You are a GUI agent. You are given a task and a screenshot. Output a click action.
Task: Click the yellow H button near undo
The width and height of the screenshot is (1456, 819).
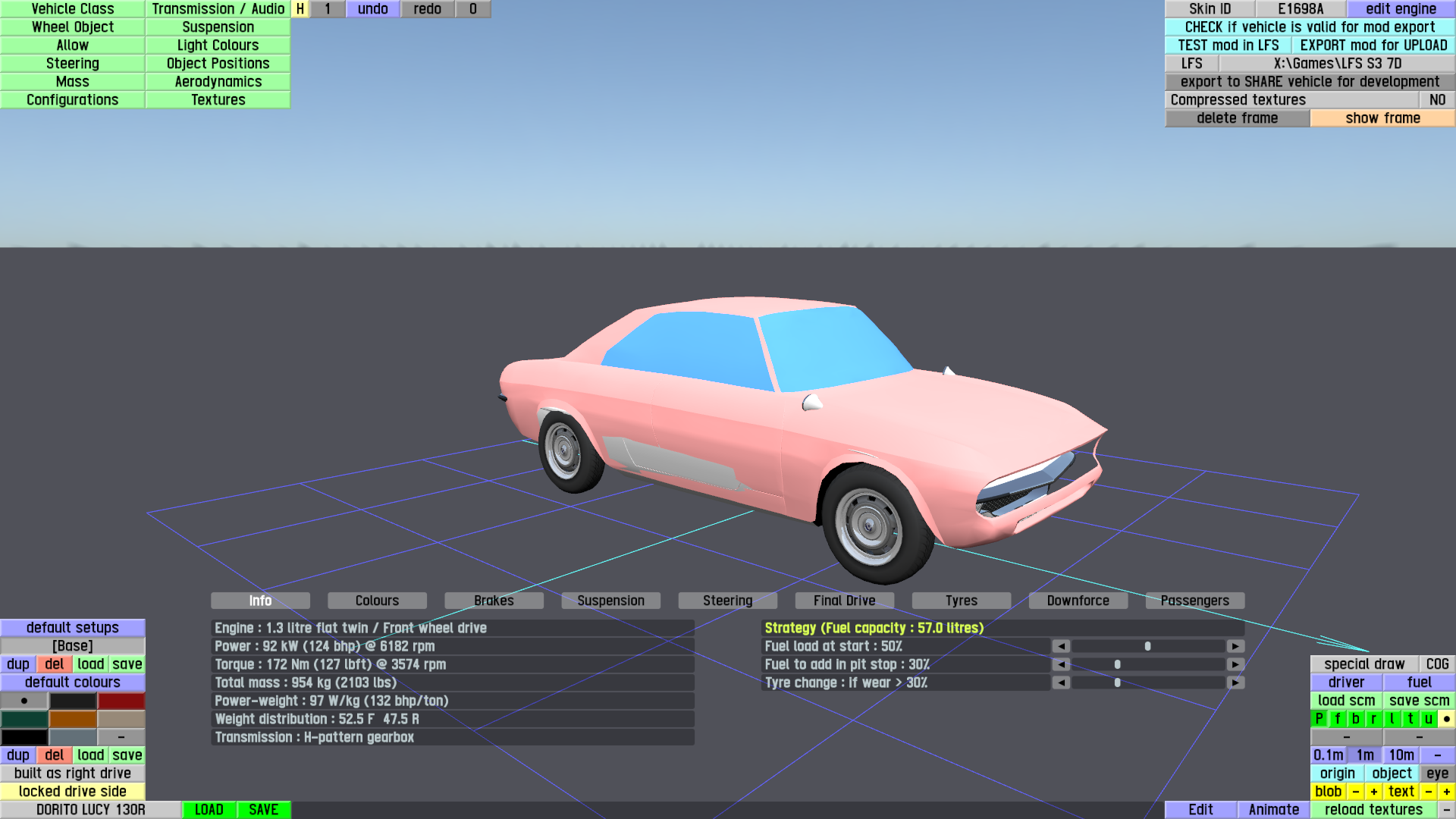click(x=300, y=9)
